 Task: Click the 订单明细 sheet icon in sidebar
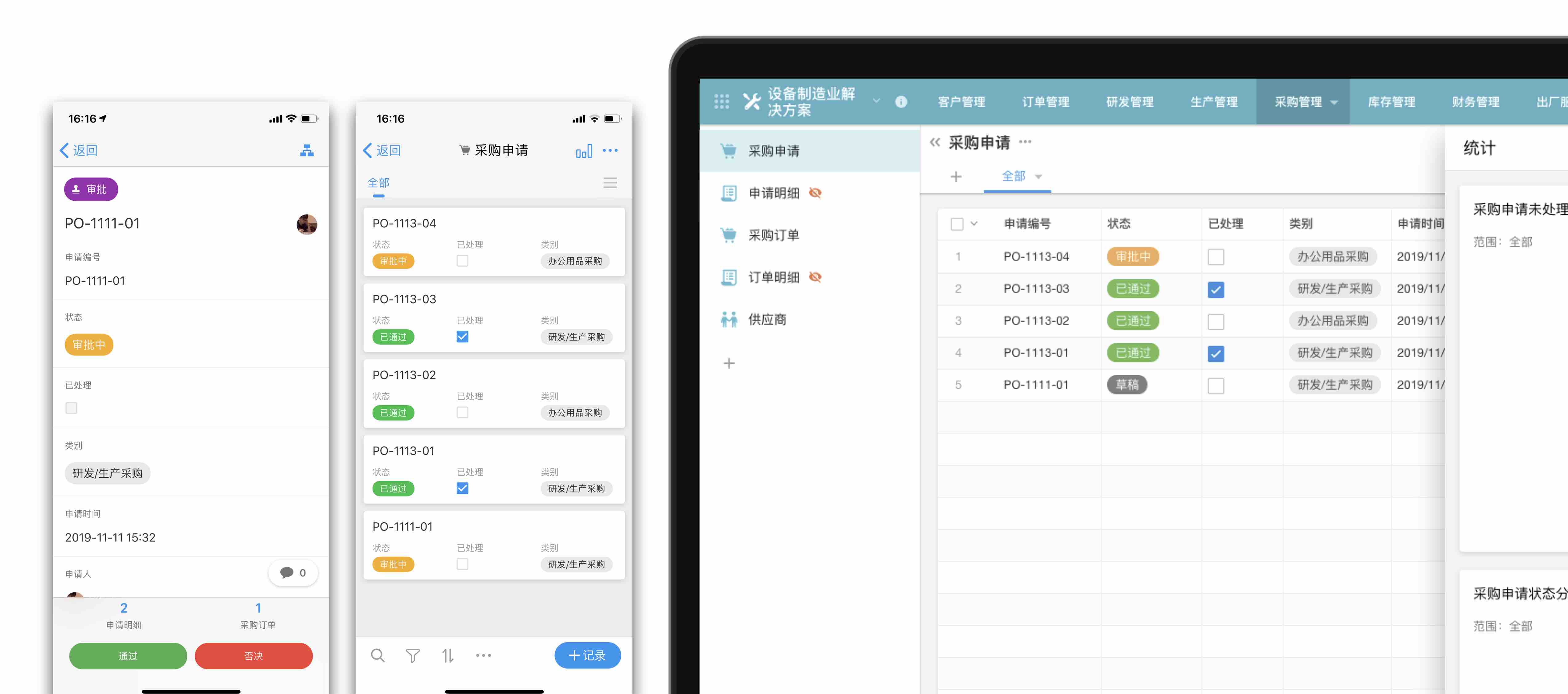coord(728,277)
